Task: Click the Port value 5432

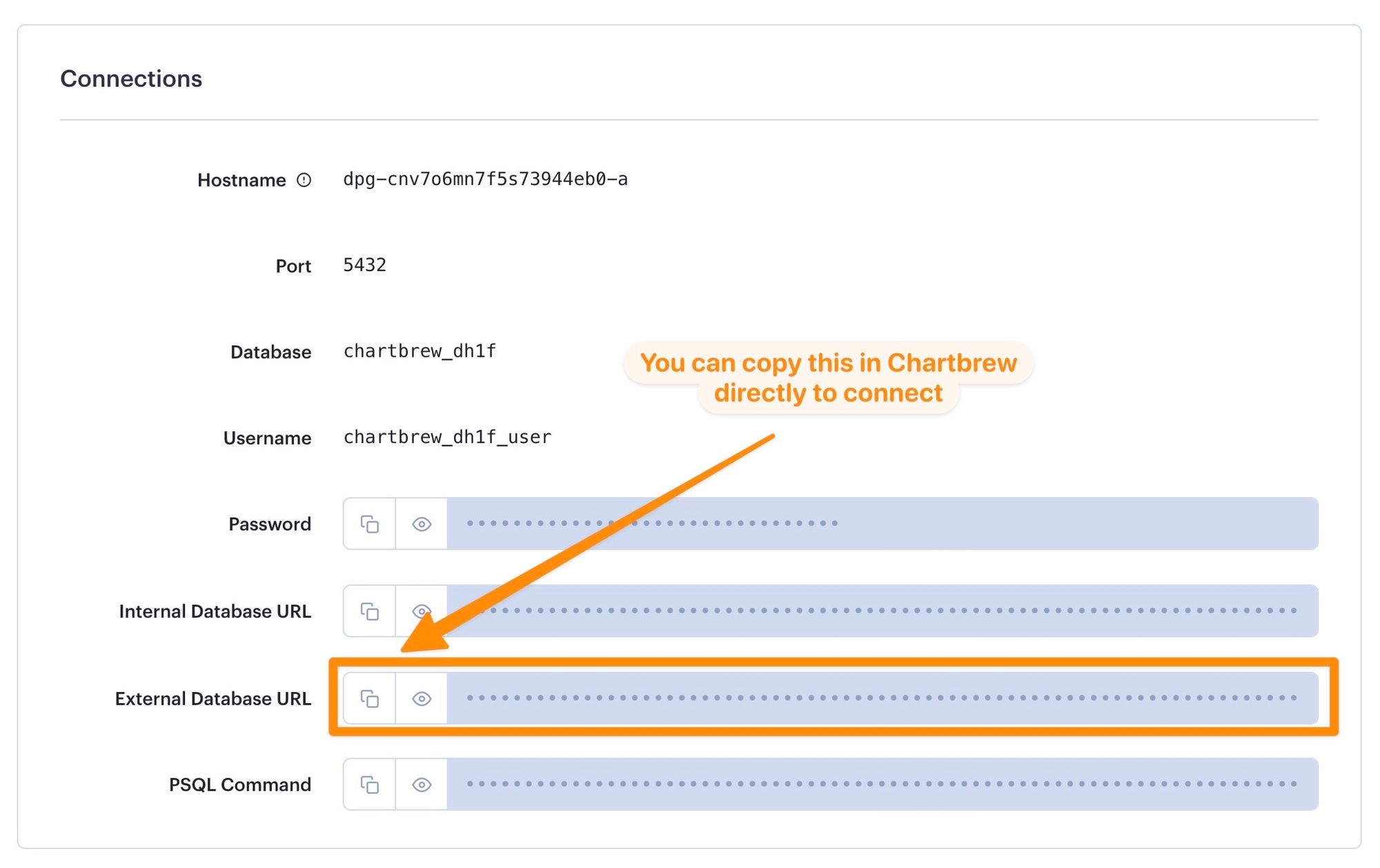Action: click(364, 264)
